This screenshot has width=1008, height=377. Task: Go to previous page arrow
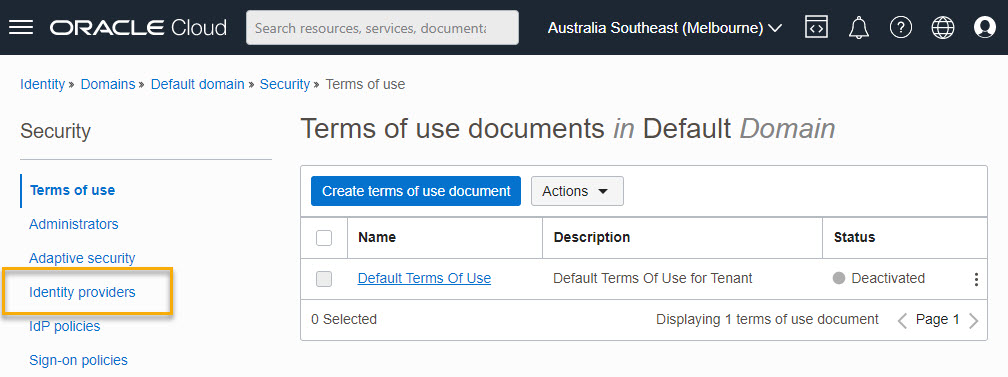[x=902, y=320]
